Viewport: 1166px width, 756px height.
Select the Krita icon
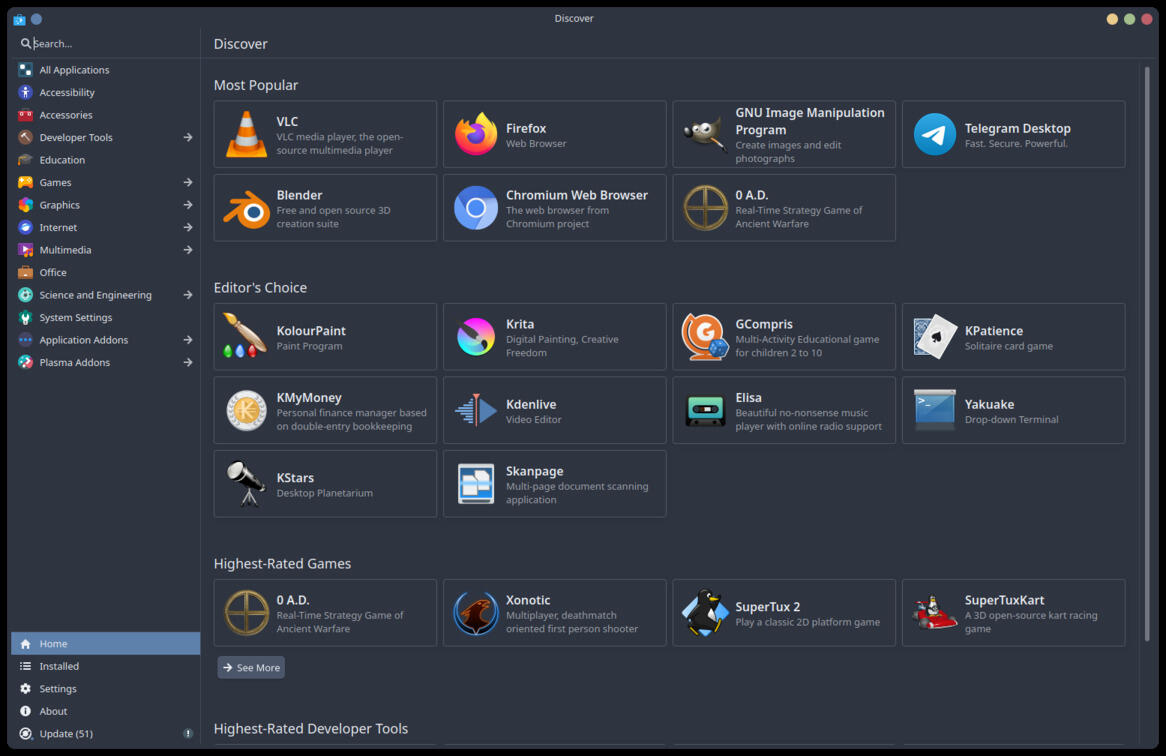click(x=476, y=337)
